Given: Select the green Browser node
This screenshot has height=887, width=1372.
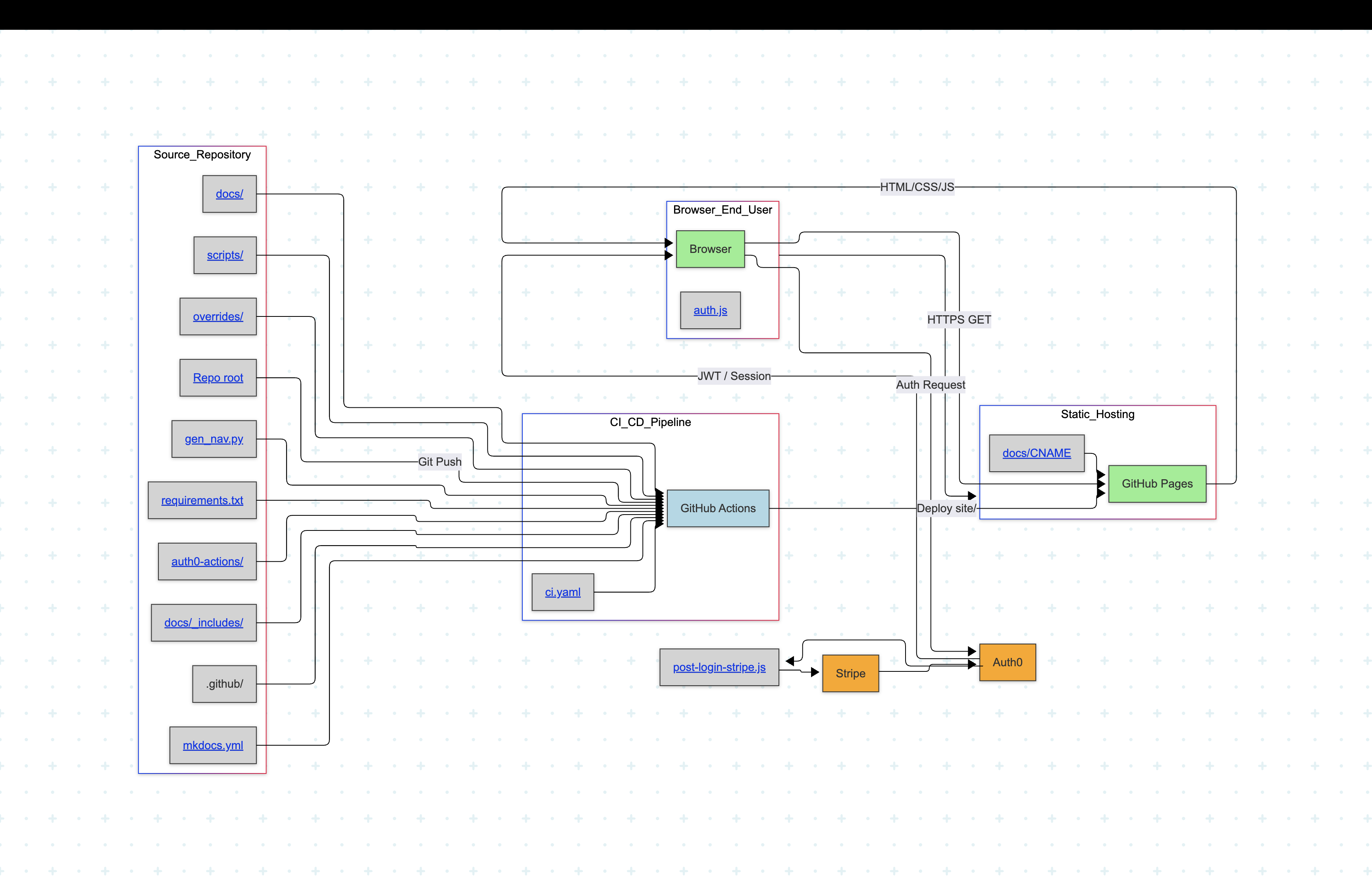Looking at the screenshot, I should pos(710,249).
